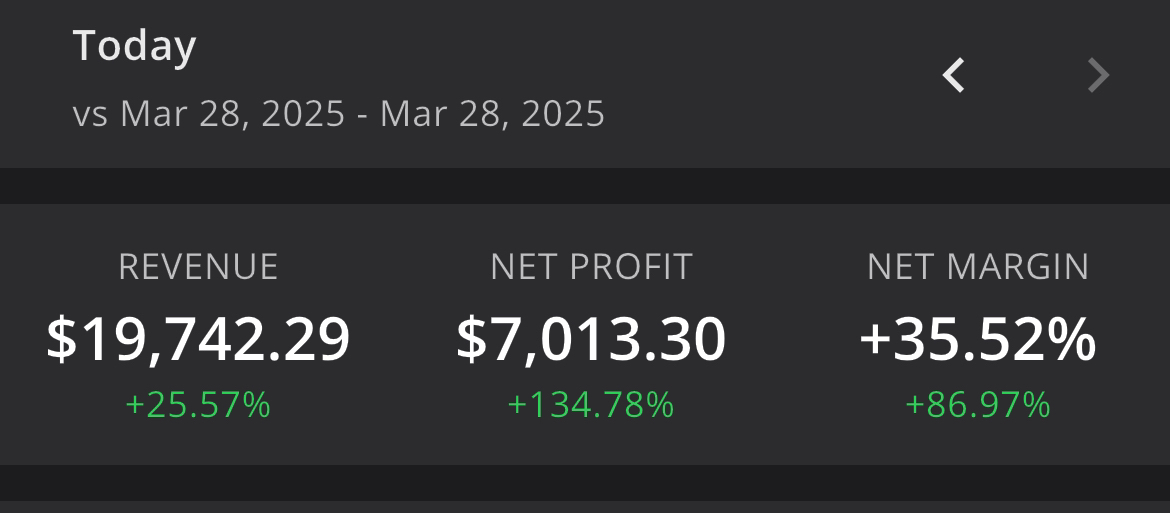Image resolution: width=1170 pixels, height=513 pixels.
Task: Click the +134.78% net profit change
Action: 591,405
